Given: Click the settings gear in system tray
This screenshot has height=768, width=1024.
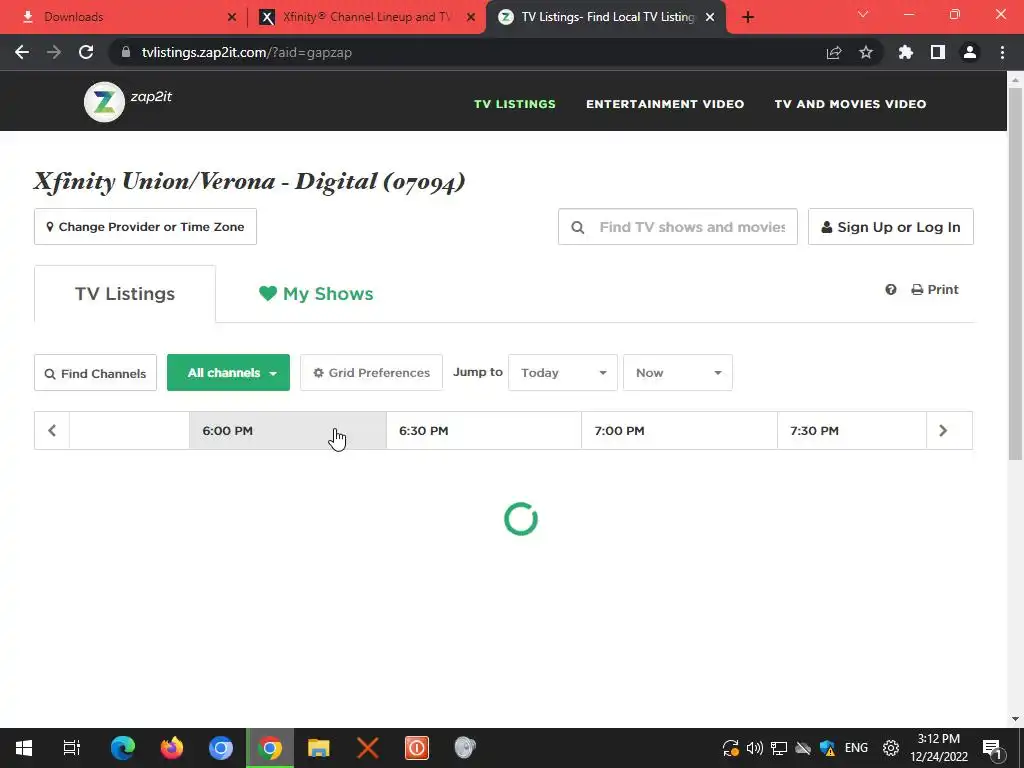Looking at the screenshot, I should 891,748.
